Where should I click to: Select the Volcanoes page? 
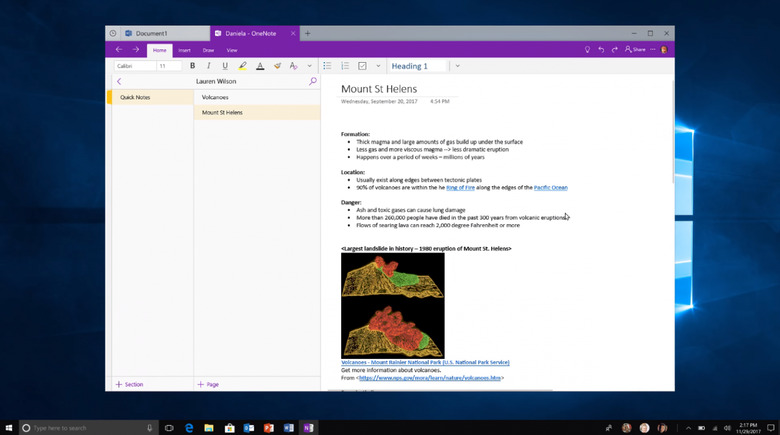click(215, 97)
